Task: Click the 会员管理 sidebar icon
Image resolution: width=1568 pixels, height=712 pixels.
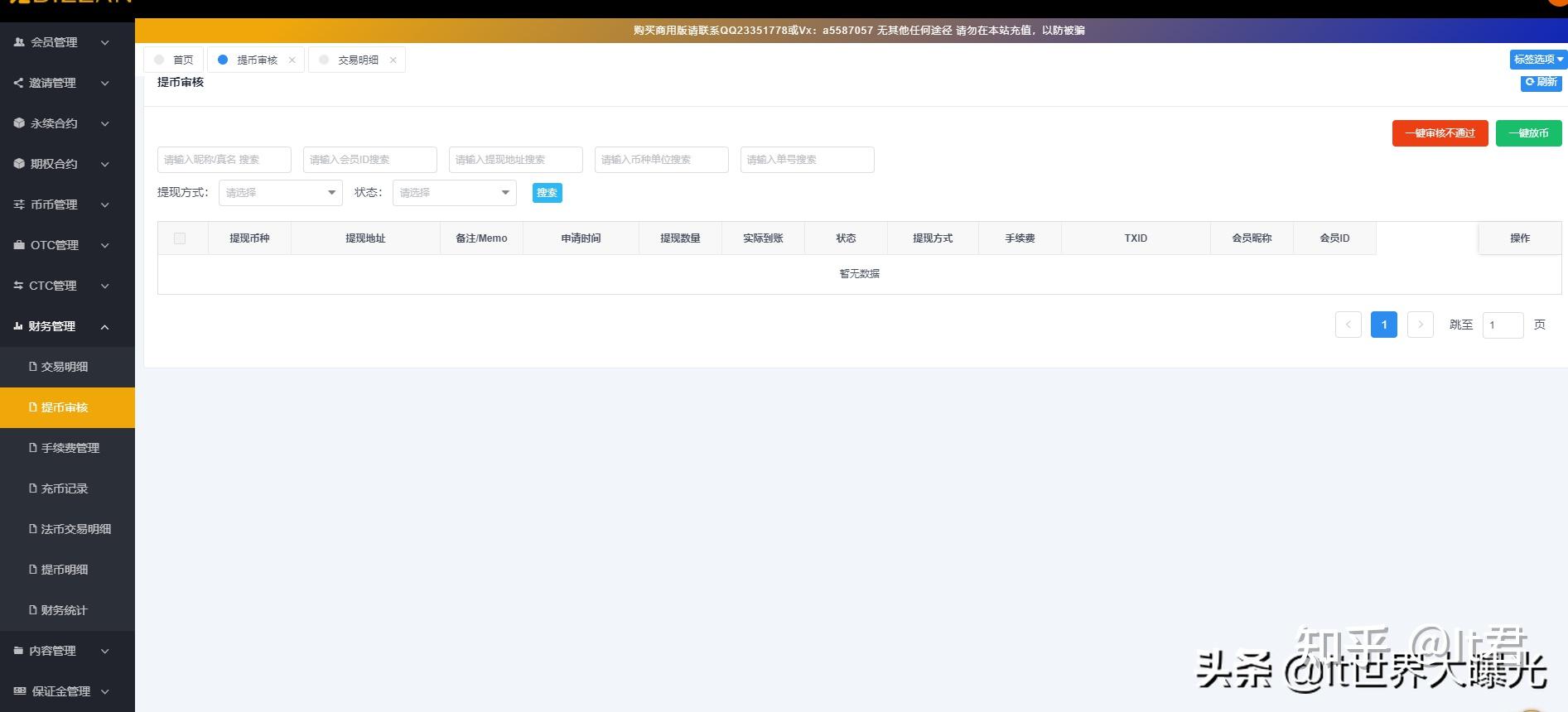Action: [x=19, y=41]
